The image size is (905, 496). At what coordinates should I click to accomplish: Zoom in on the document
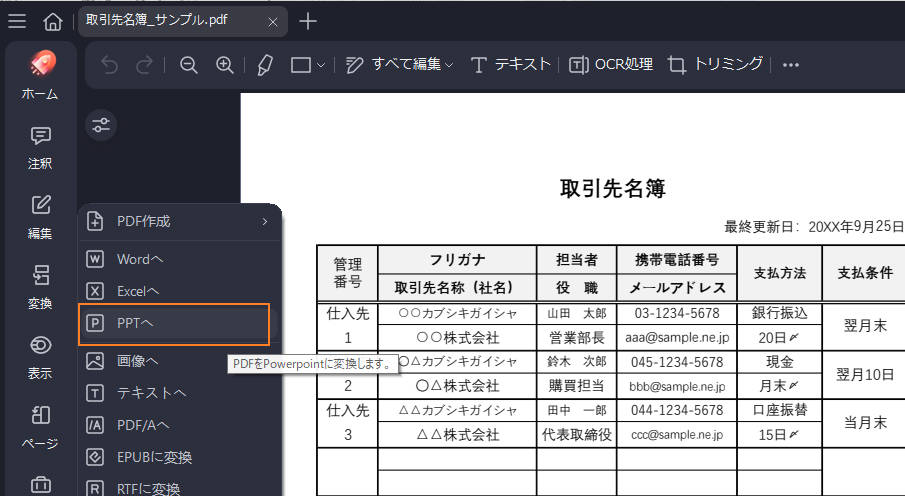tap(225, 65)
